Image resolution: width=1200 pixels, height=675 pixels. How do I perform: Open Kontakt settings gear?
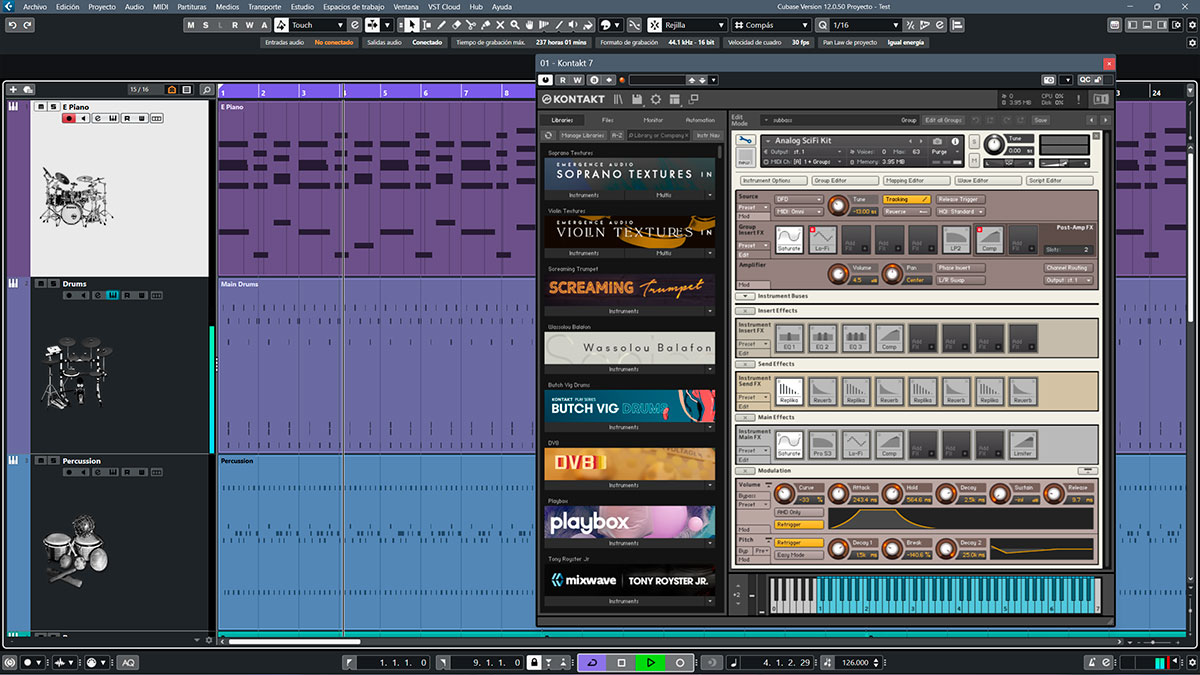656,99
